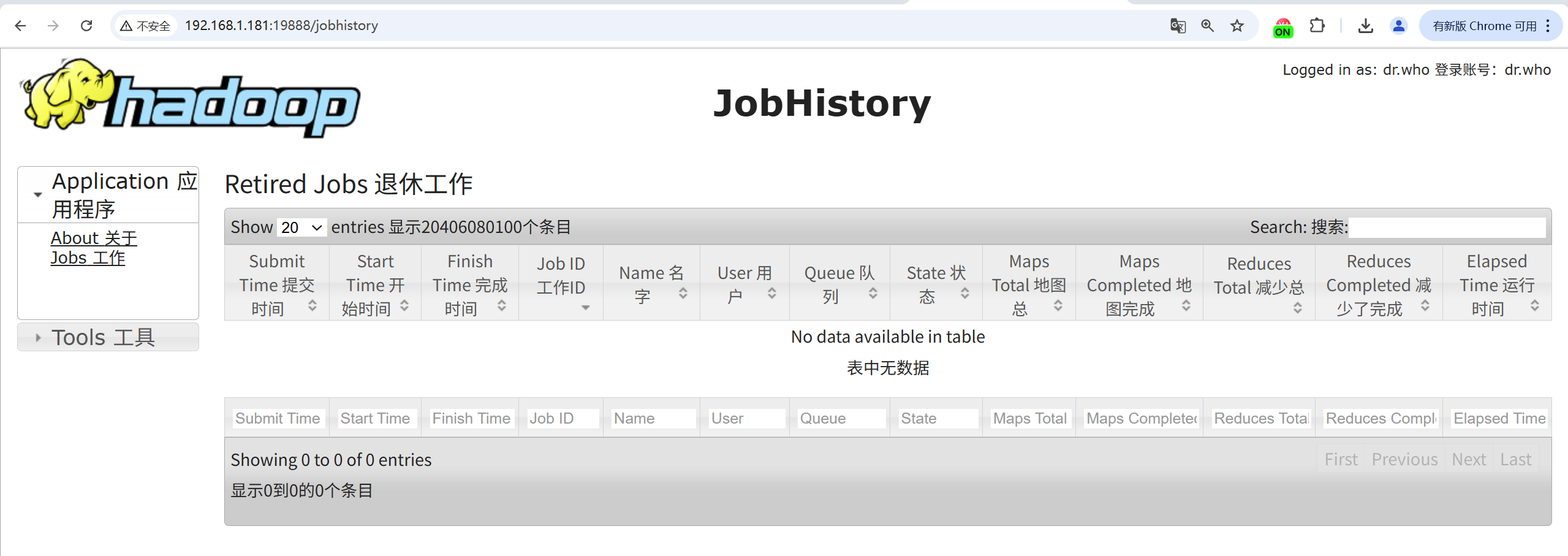This screenshot has width=1568, height=556.
Task: Click the JobHistory page title
Action: point(822,103)
